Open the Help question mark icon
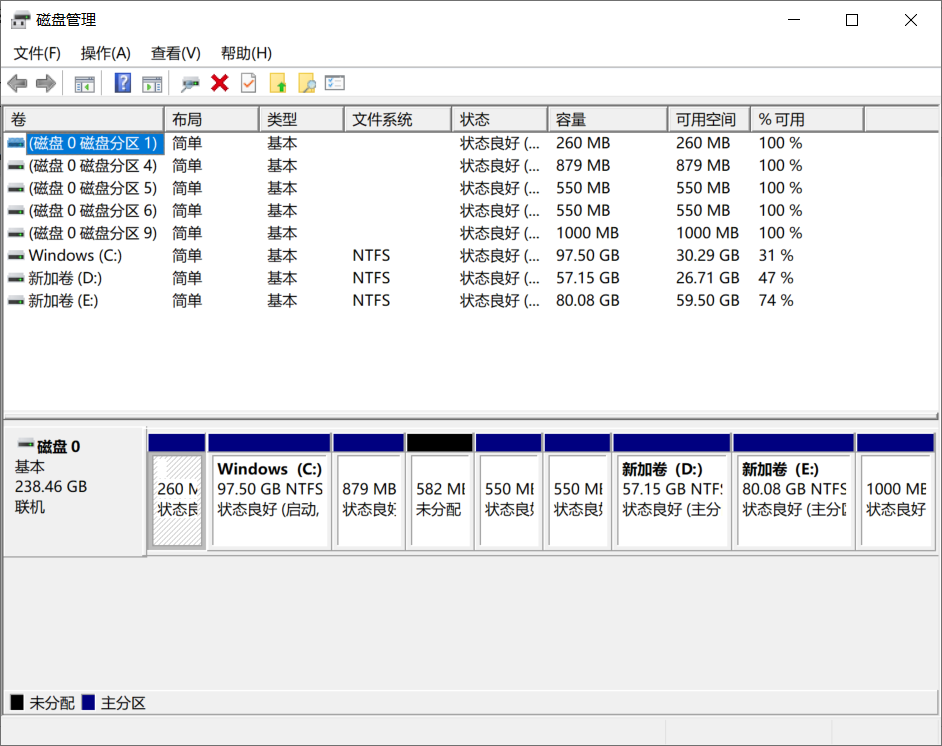The image size is (942, 746). click(123, 83)
